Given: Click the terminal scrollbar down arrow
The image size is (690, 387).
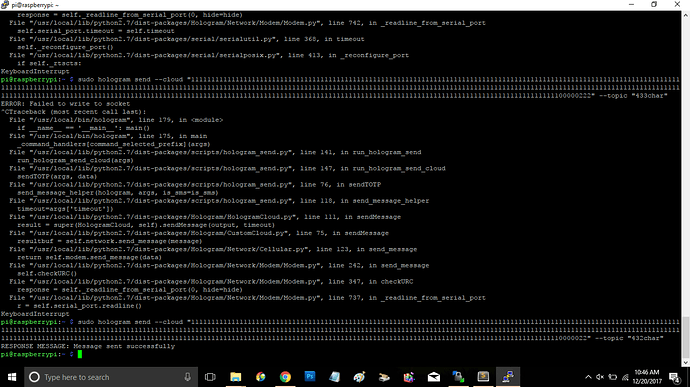Looking at the screenshot, I should [686, 363].
